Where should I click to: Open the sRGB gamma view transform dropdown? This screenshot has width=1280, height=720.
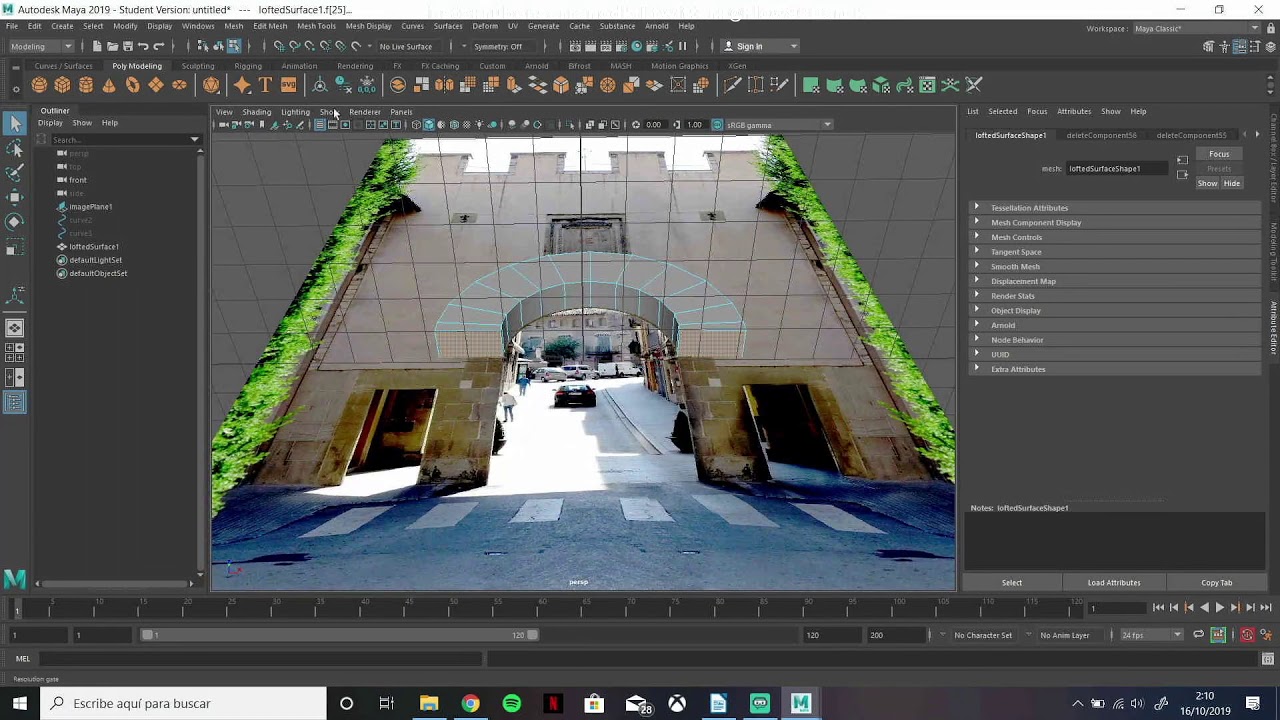point(779,125)
